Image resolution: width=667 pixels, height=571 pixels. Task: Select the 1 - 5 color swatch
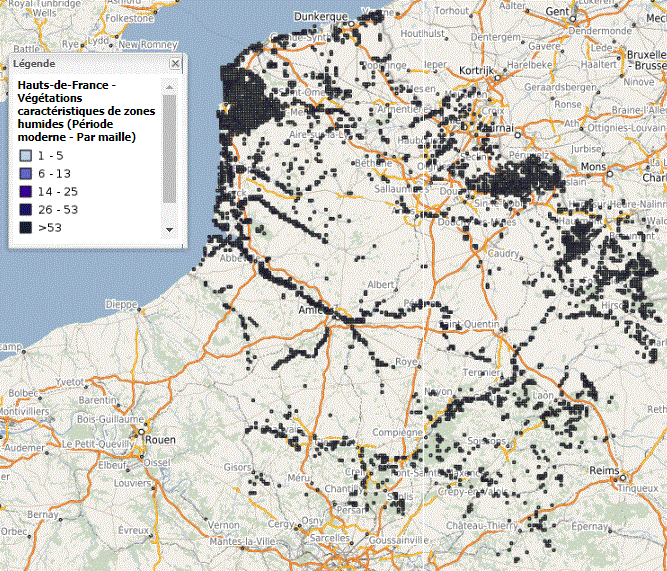(x=25, y=157)
